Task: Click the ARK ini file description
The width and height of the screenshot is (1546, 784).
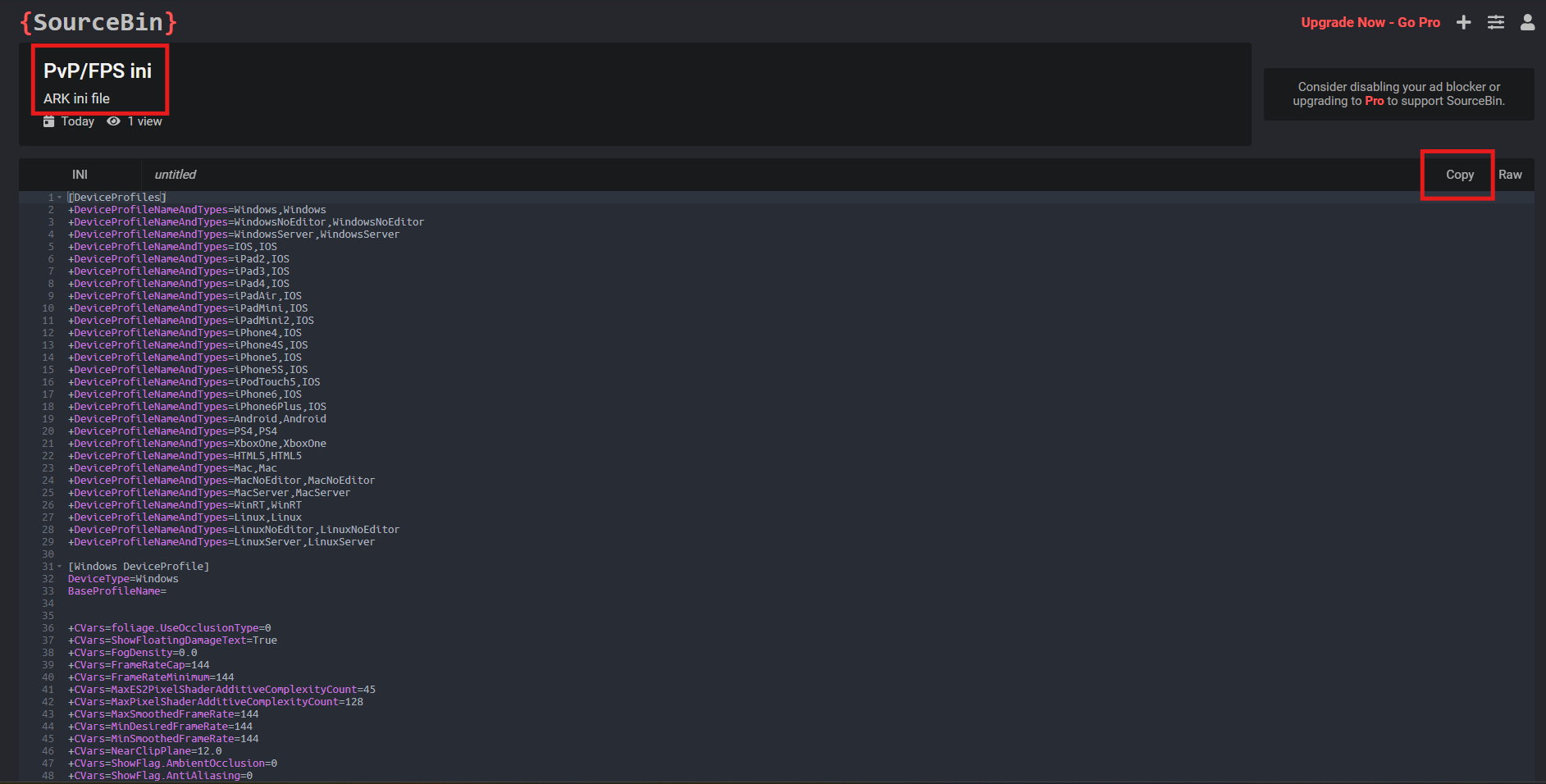Action: click(76, 98)
